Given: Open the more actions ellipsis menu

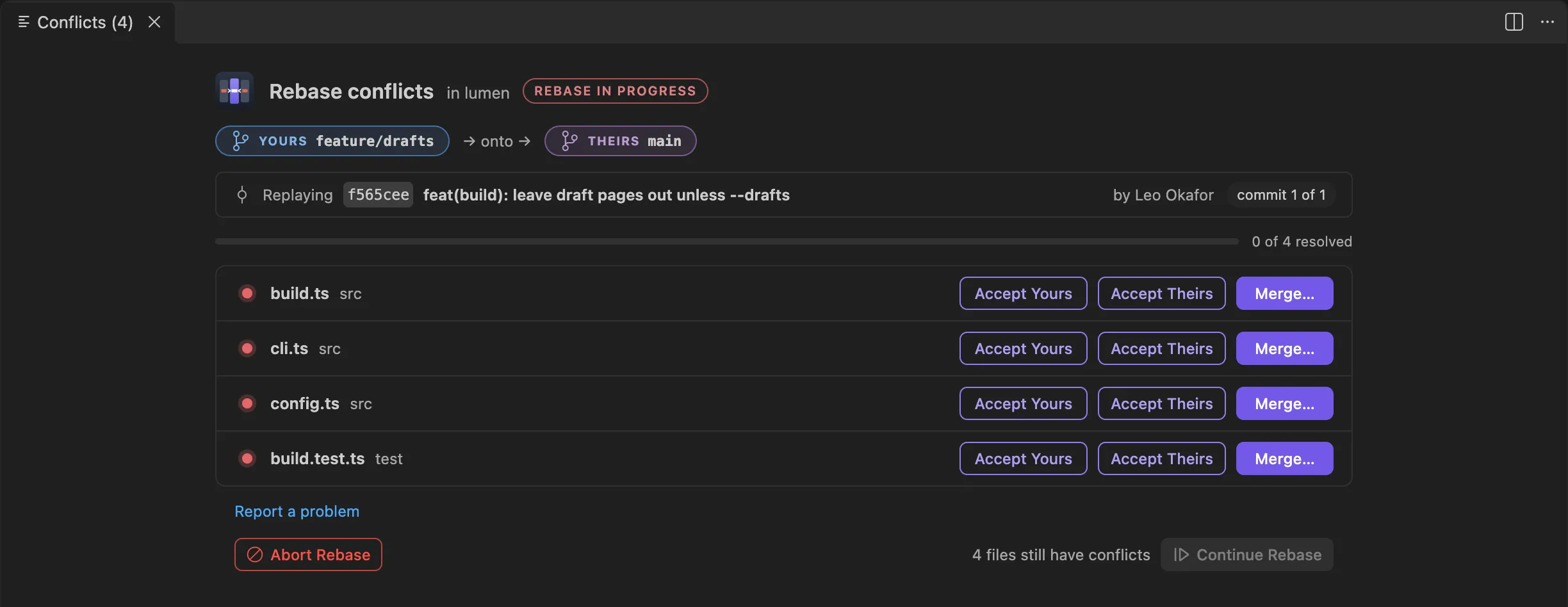Looking at the screenshot, I should (1548, 22).
